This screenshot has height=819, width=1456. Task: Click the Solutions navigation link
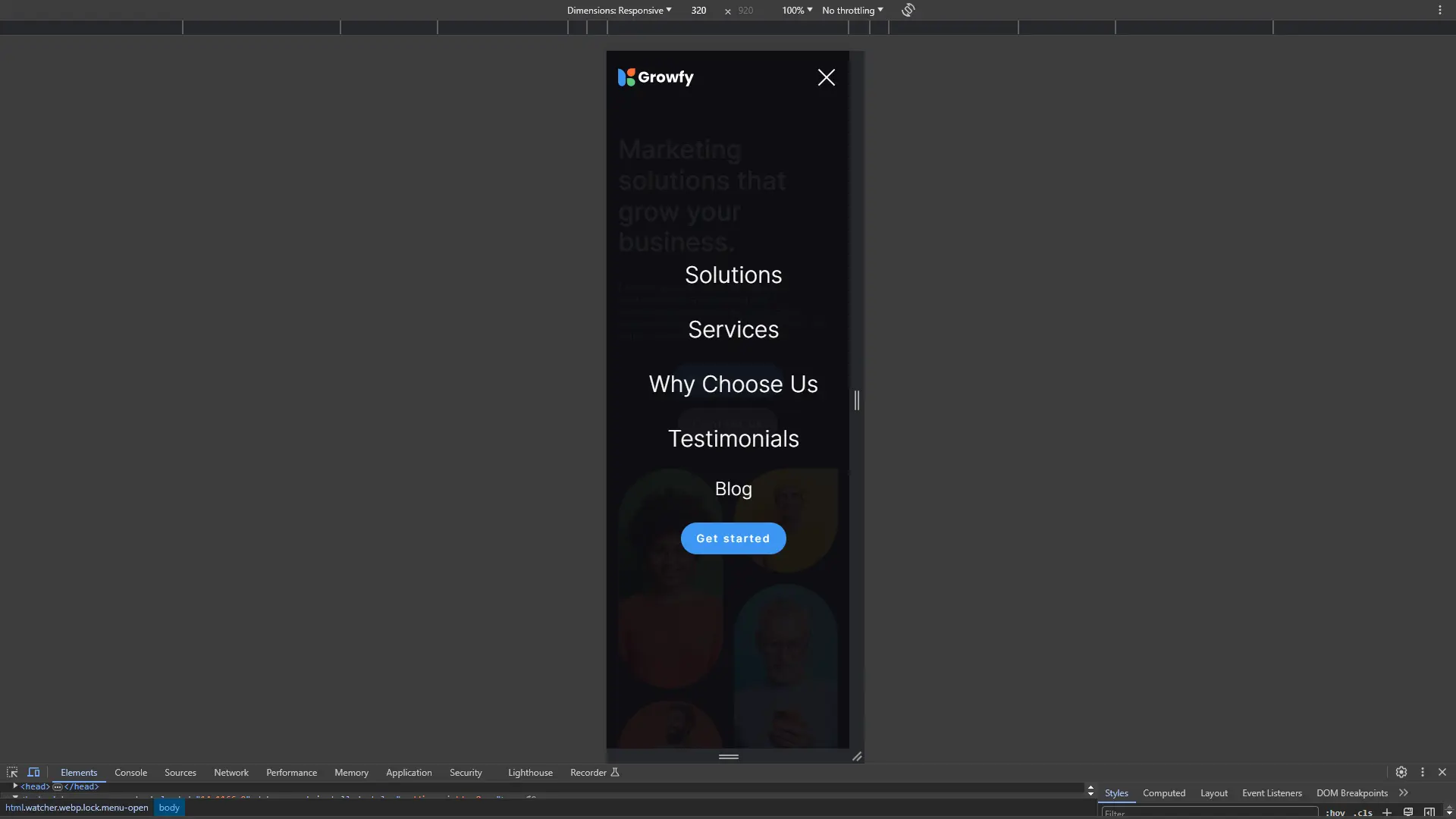coord(733,274)
